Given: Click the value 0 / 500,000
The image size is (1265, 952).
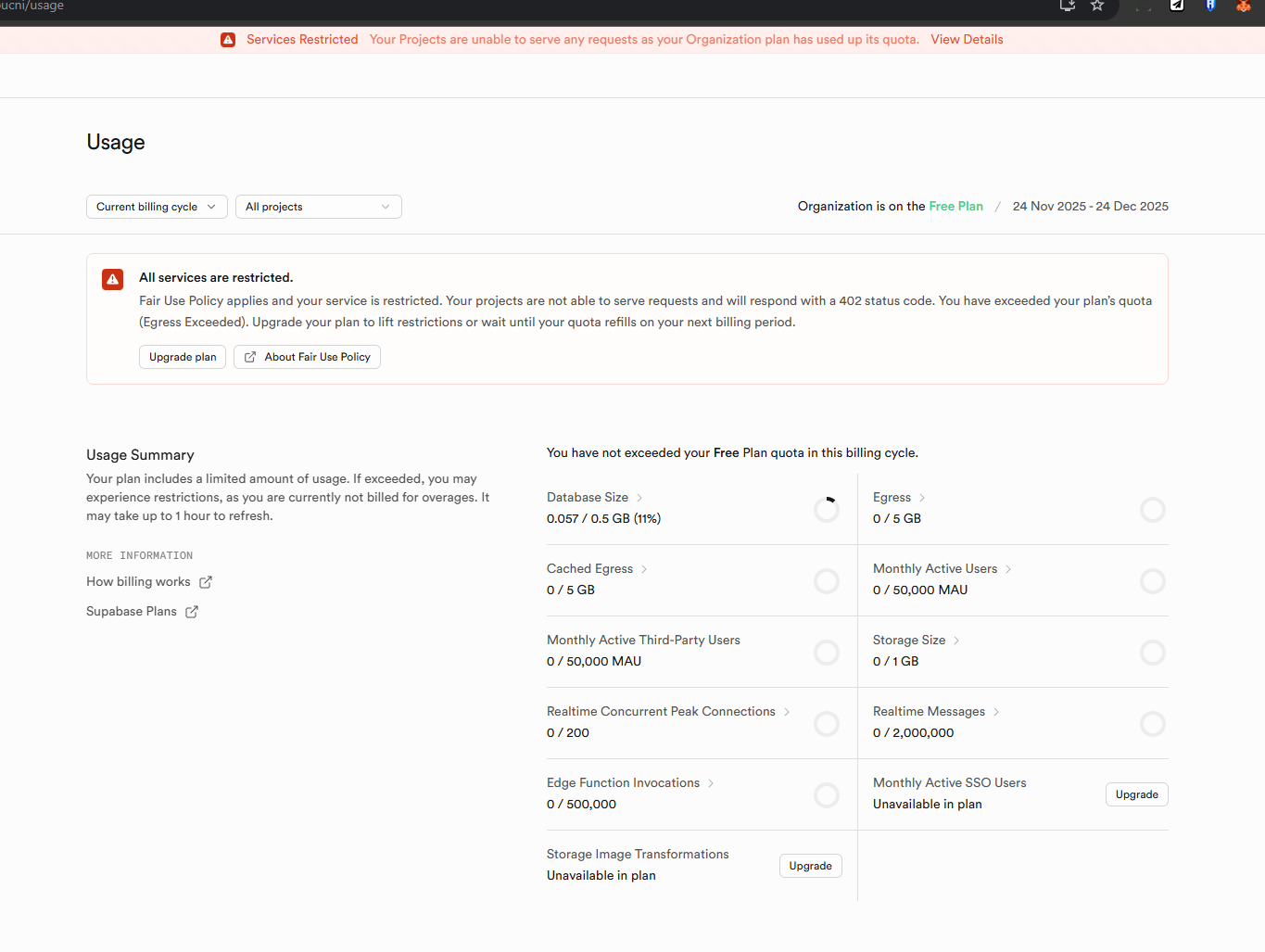Looking at the screenshot, I should (x=582, y=805).
